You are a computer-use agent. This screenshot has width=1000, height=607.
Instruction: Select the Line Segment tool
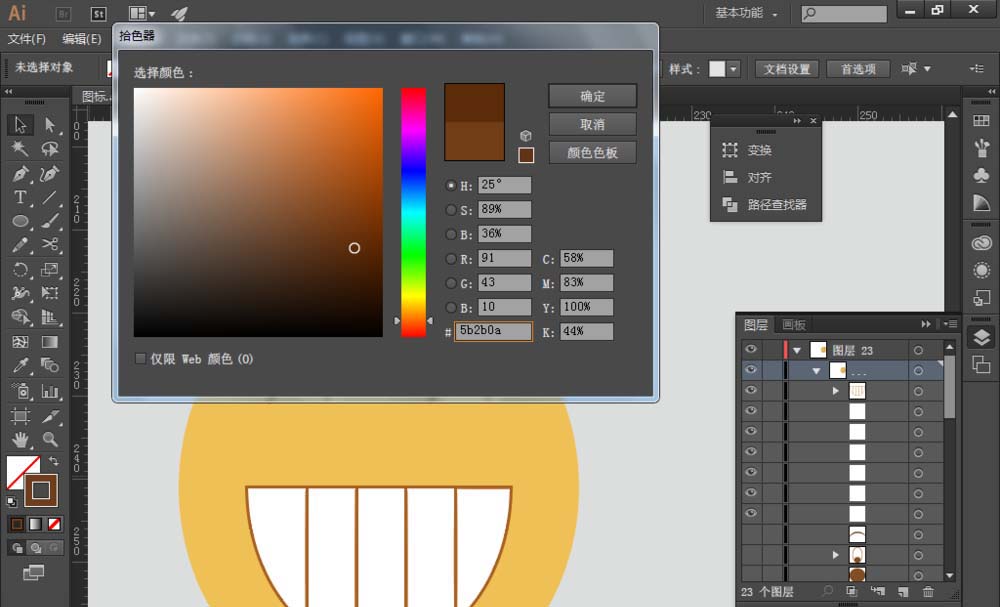(50, 198)
